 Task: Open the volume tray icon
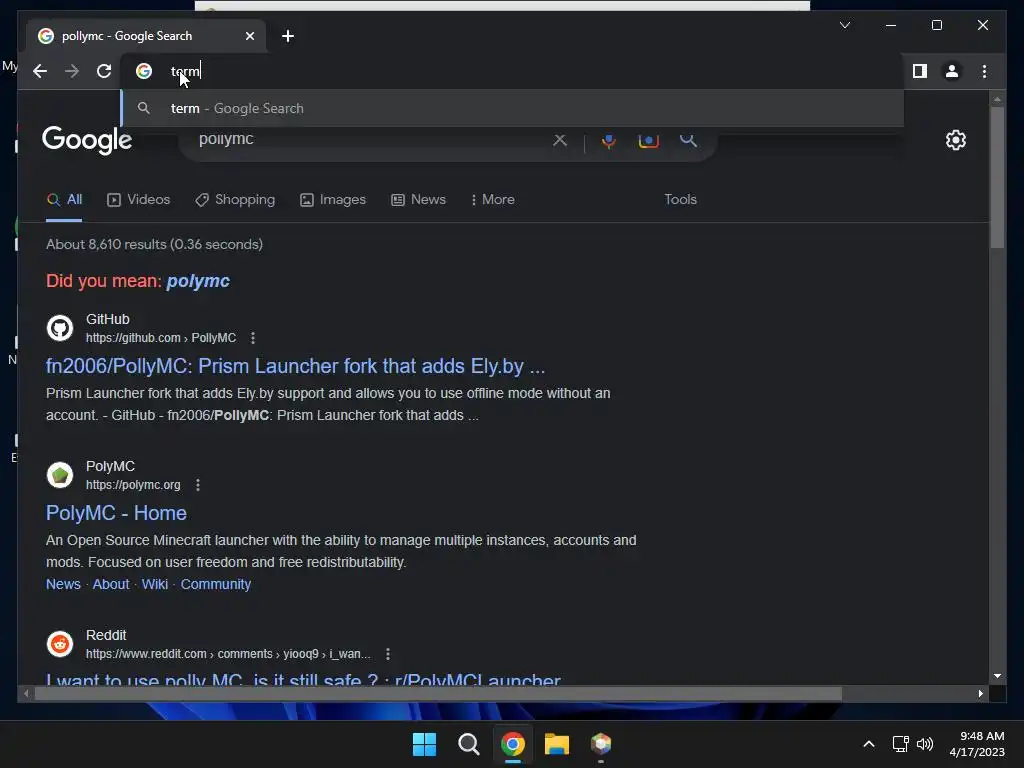(x=925, y=744)
